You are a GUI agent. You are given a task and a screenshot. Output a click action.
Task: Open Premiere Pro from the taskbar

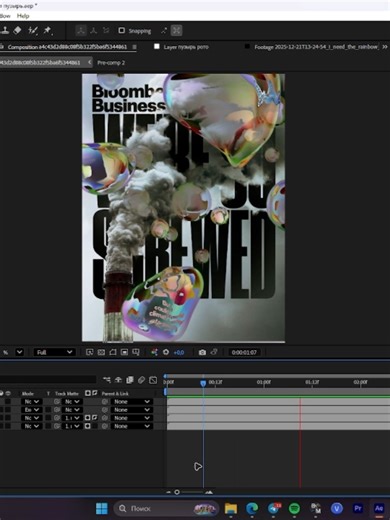tap(358, 509)
